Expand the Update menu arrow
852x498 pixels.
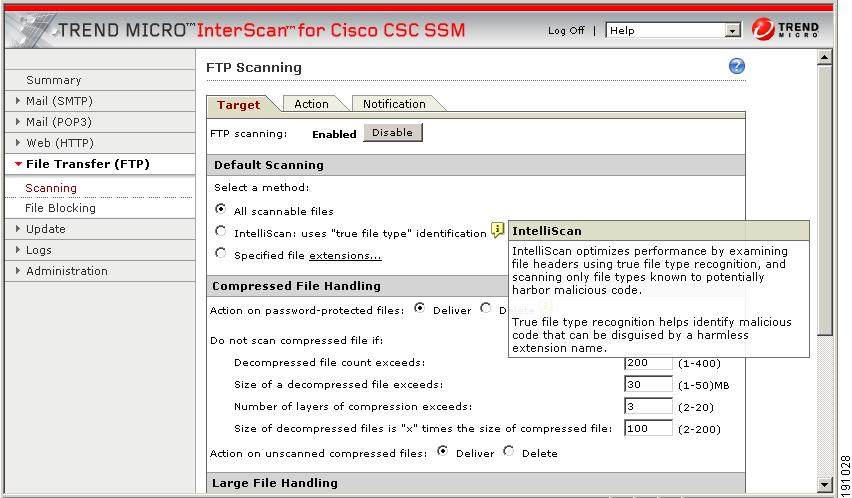tap(18, 229)
